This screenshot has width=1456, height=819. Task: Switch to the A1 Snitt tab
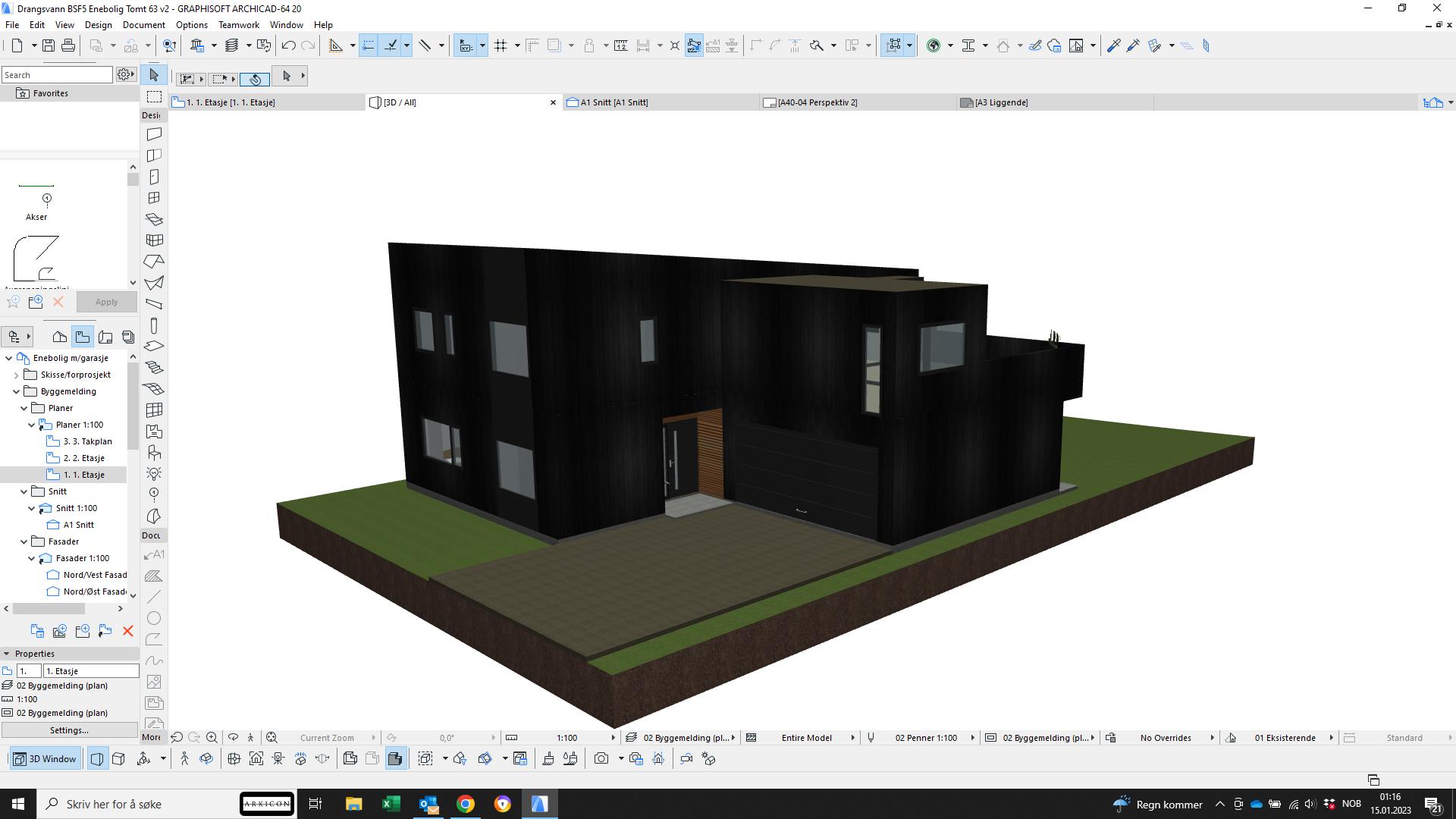pyautogui.click(x=614, y=102)
